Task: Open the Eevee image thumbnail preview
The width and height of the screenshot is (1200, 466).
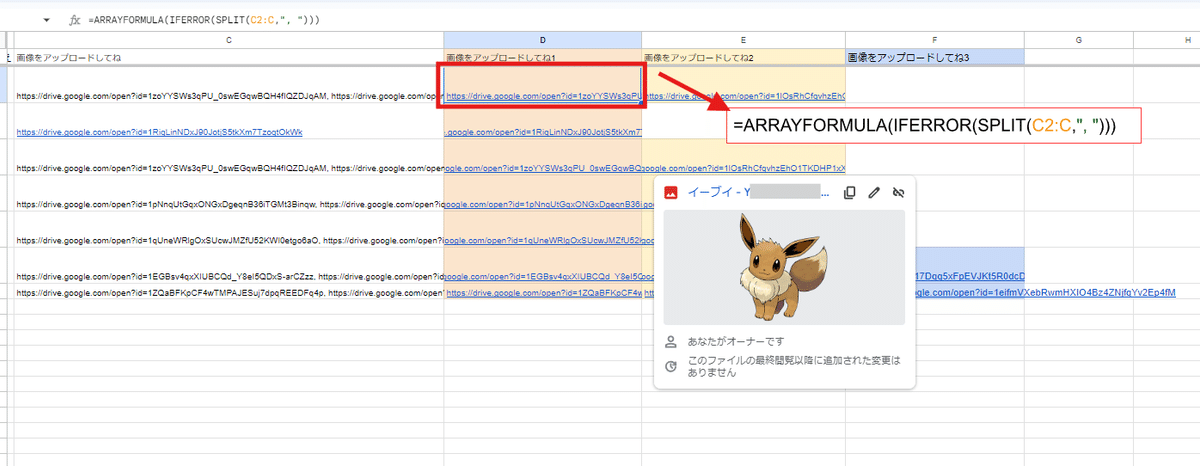Action: [784, 267]
